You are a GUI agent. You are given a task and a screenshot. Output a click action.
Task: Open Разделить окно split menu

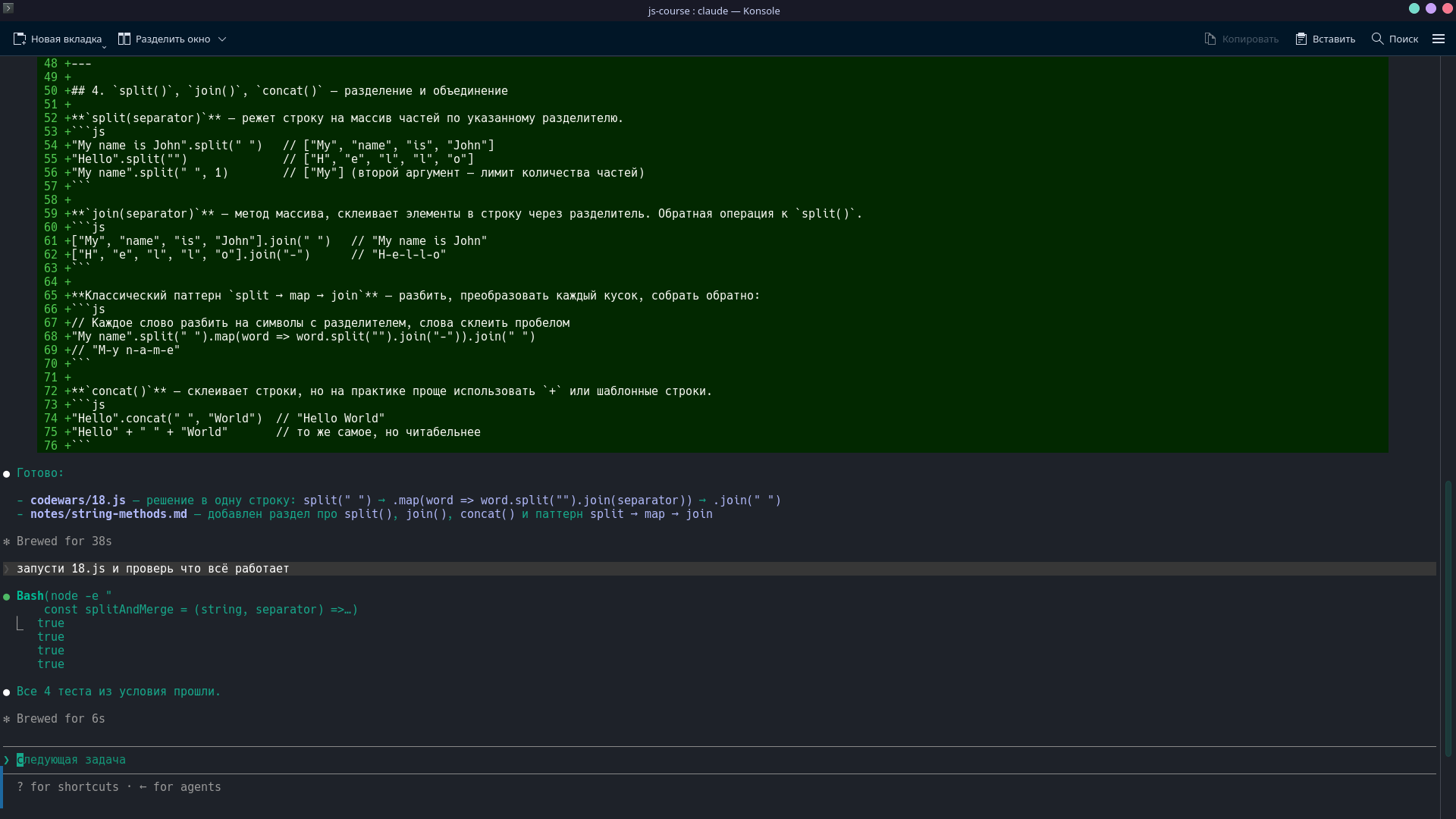click(172, 39)
